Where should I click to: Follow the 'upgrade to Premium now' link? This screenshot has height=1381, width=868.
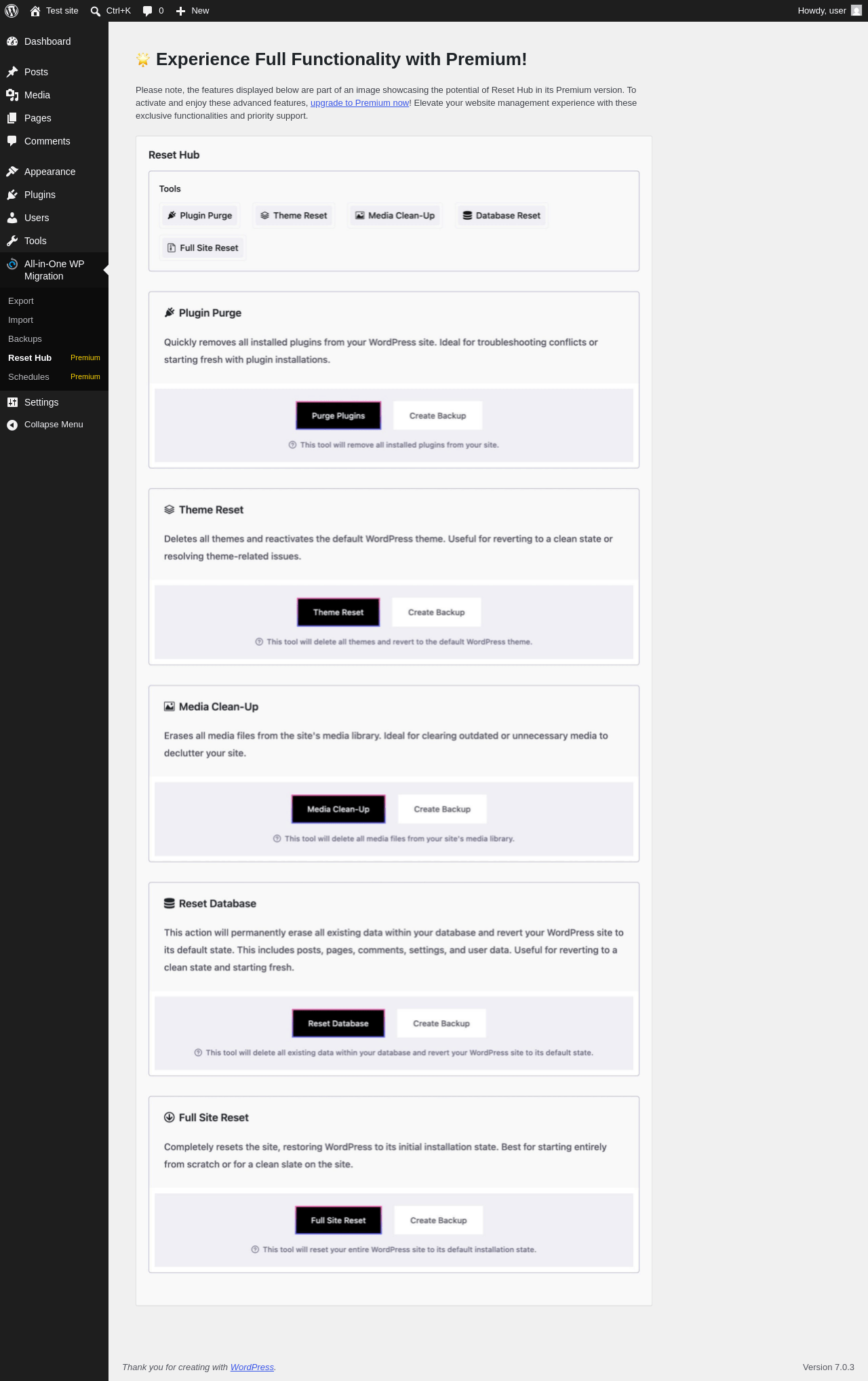pos(359,103)
